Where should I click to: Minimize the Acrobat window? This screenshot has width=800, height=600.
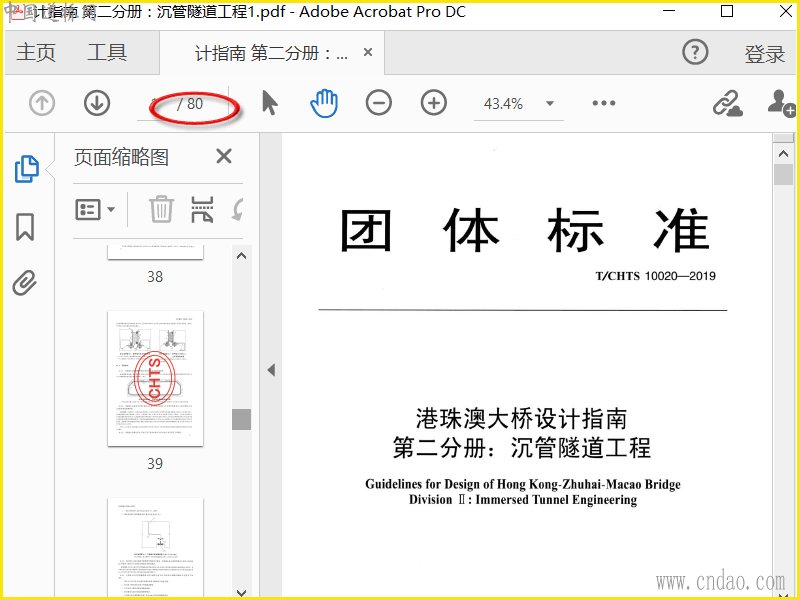click(x=669, y=11)
